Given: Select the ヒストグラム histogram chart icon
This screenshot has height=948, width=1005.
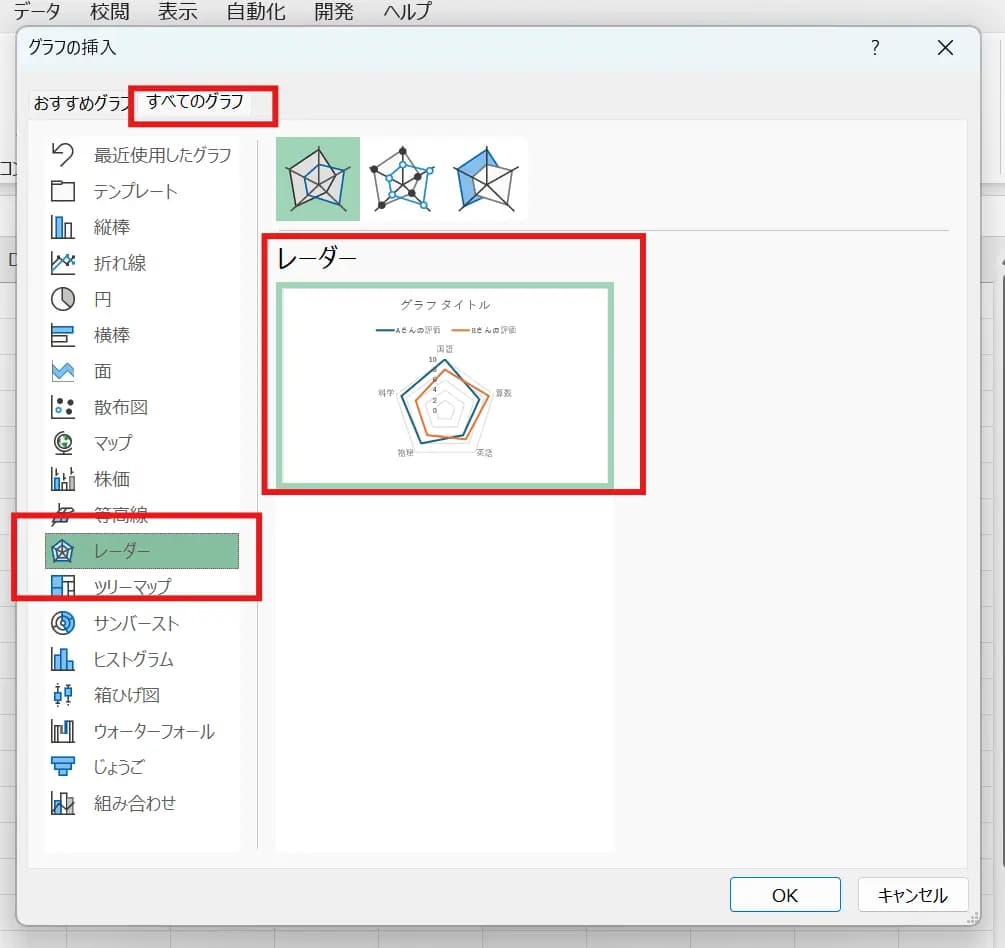Looking at the screenshot, I should click(63, 659).
